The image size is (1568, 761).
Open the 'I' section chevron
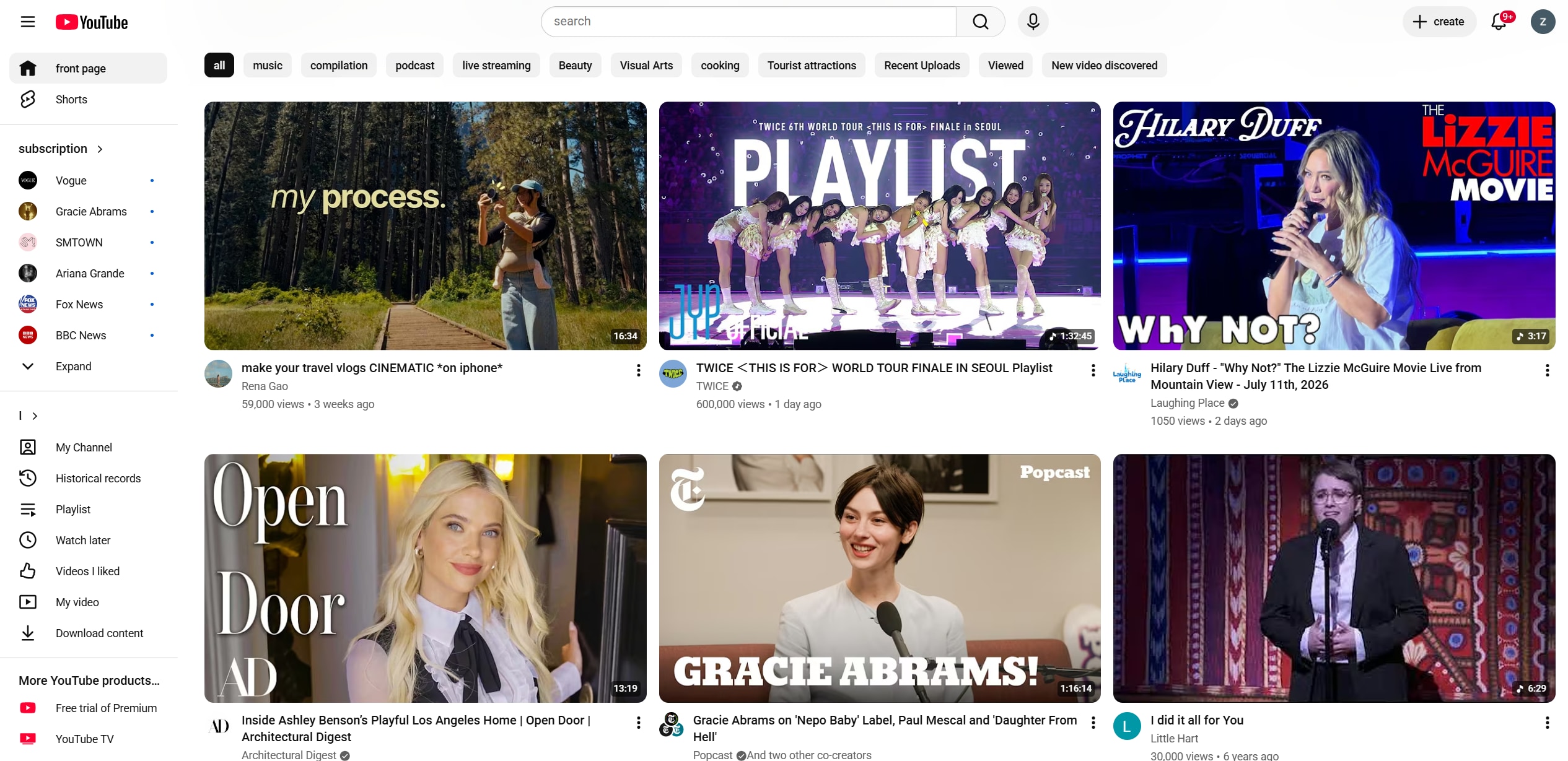tap(35, 416)
